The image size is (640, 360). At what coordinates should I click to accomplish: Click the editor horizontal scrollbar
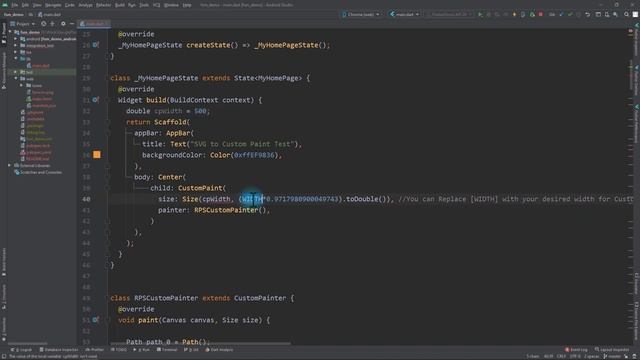(200, 344)
